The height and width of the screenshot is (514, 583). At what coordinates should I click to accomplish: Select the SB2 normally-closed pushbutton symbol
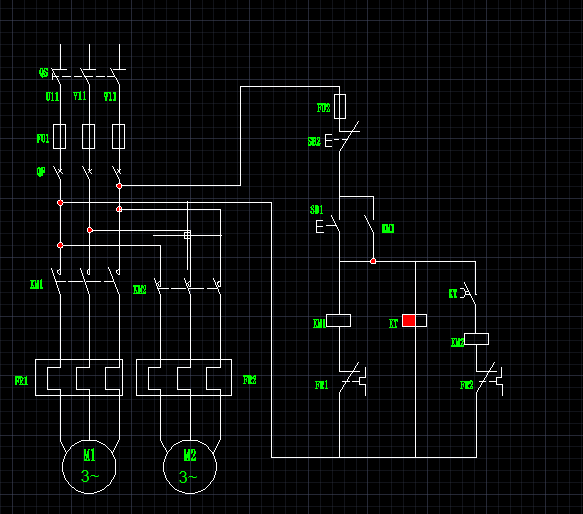click(342, 136)
